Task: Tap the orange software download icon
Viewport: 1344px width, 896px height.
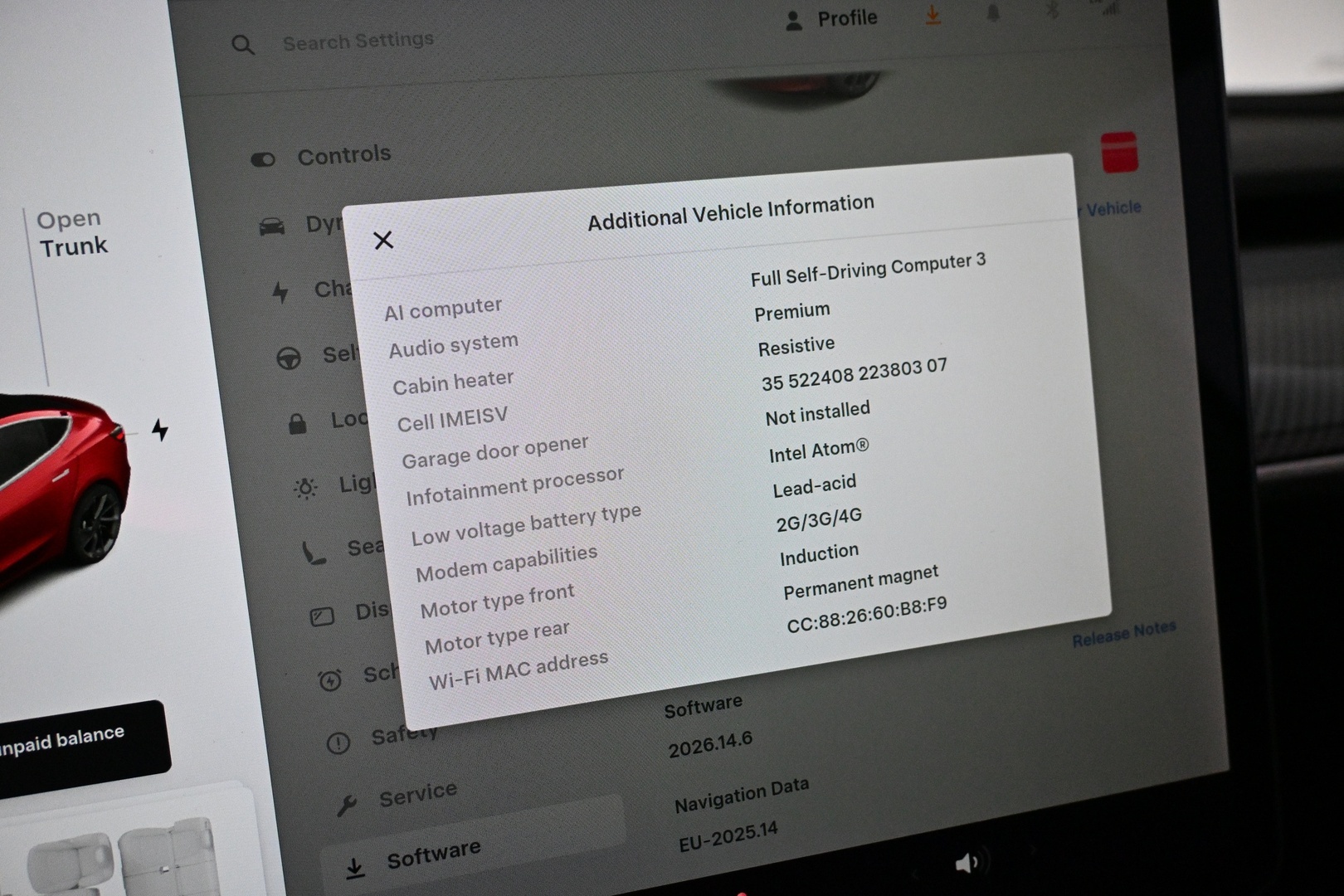Action: coord(933,15)
